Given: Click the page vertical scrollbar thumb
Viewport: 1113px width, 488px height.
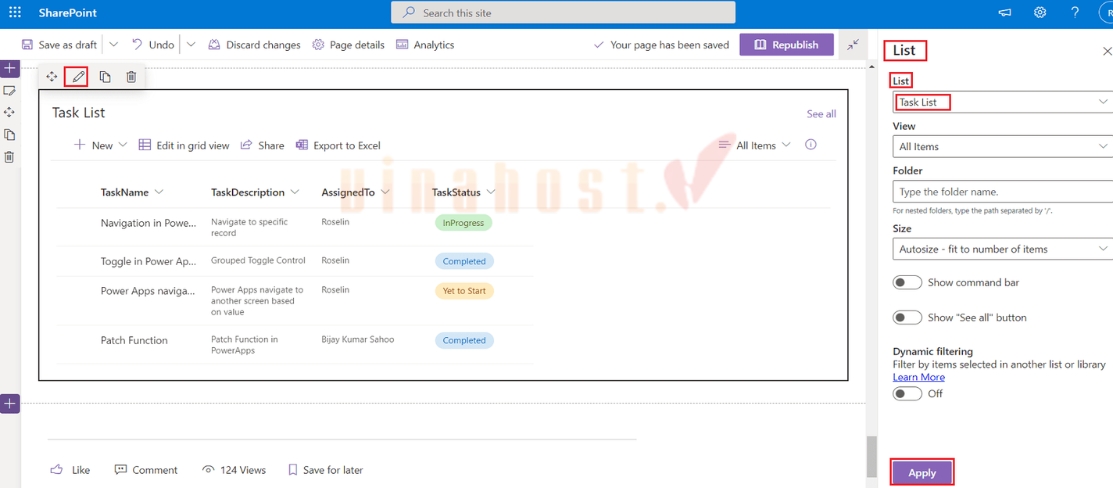Looking at the screenshot, I should point(871,456).
